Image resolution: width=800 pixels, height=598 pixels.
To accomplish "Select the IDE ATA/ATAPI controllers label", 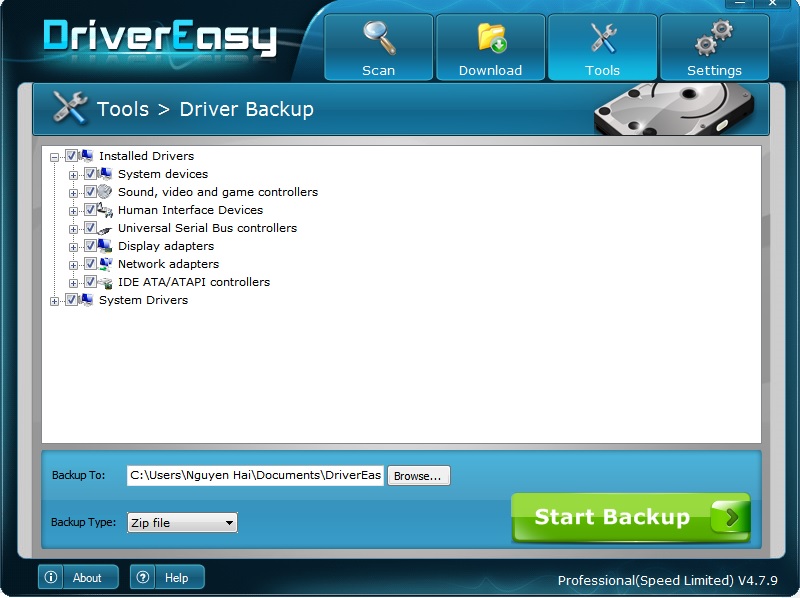I will pos(194,282).
